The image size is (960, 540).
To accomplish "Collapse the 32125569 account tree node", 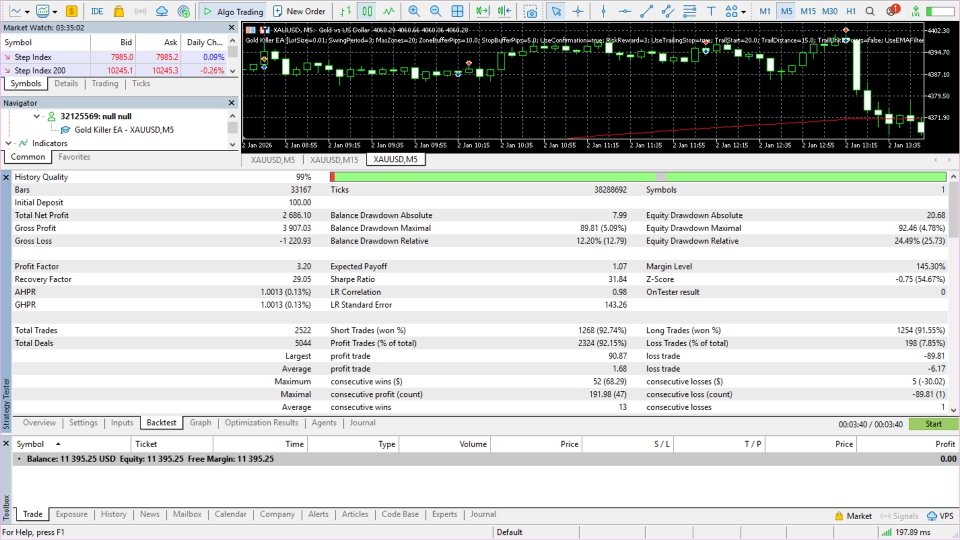I will coord(37,116).
